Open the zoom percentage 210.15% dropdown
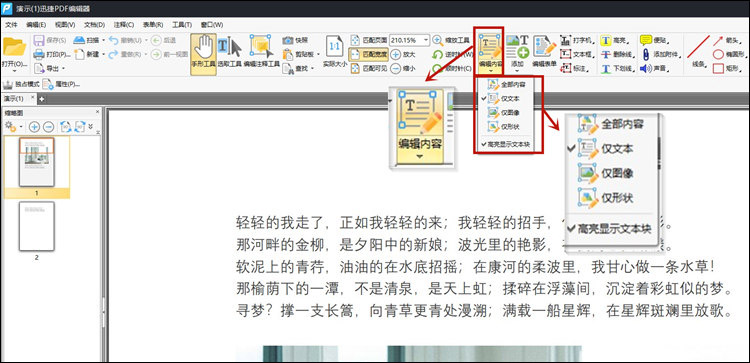The height and width of the screenshot is (363, 750). click(425, 40)
